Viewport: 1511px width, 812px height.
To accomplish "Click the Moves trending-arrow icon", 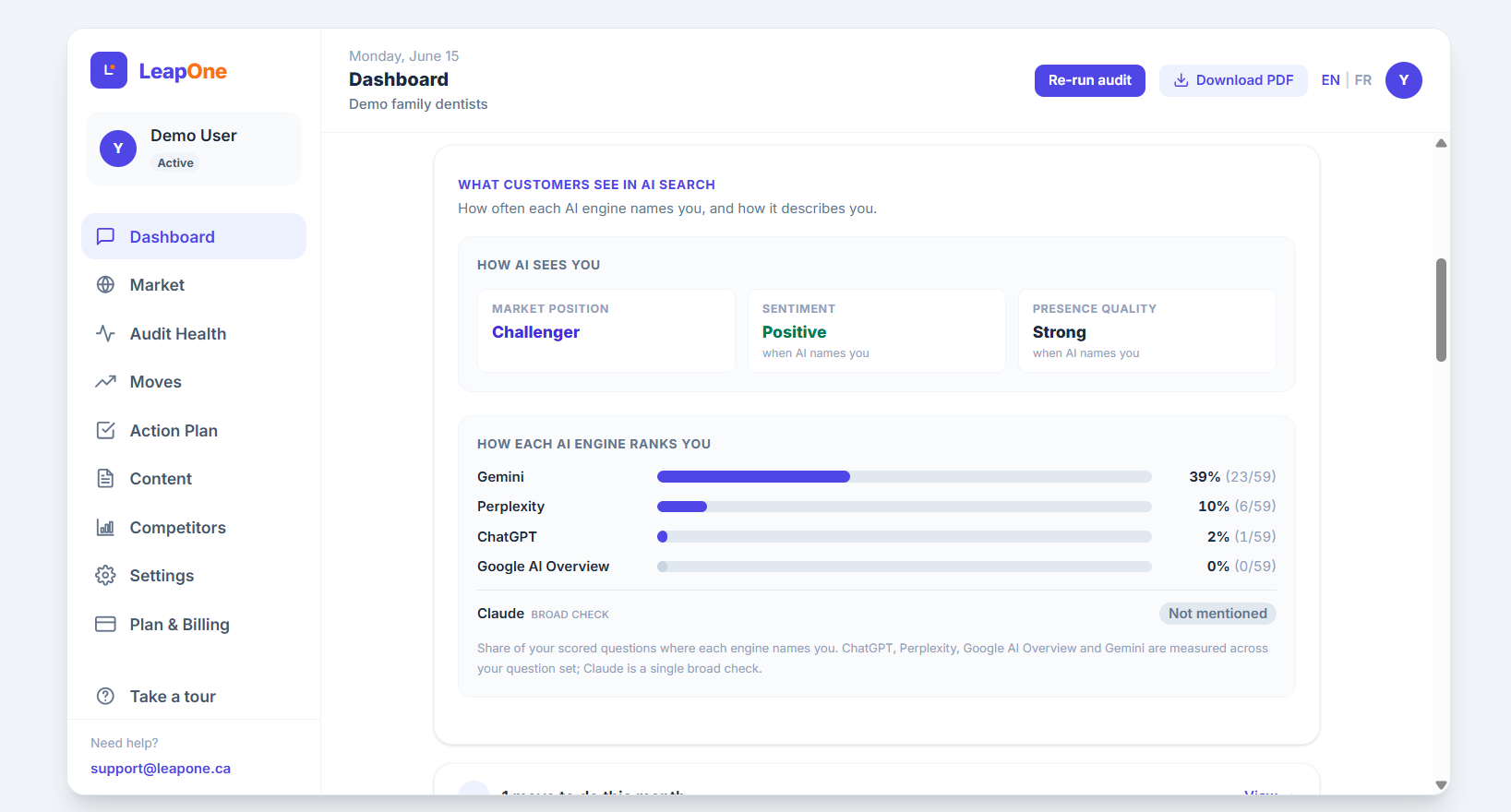I will pos(106,382).
